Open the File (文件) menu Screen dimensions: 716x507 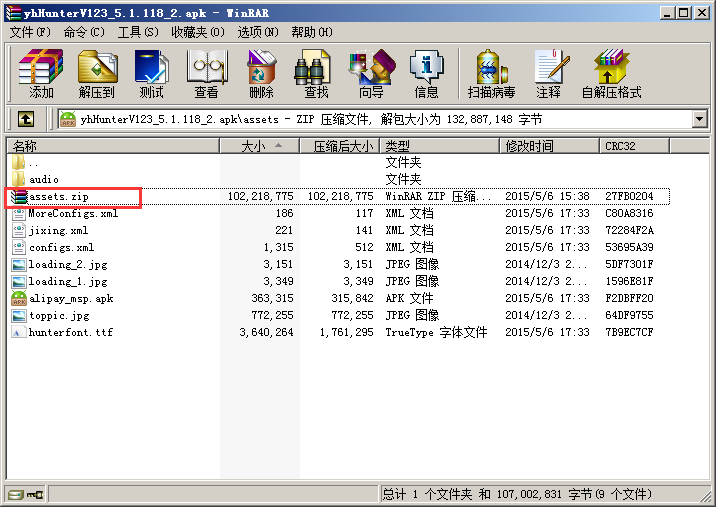click(30, 32)
